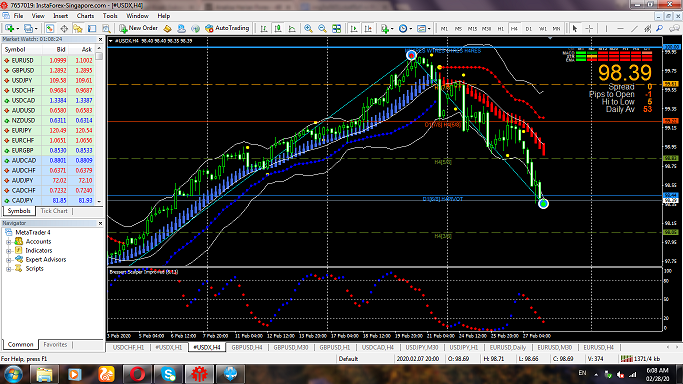Toggle the Market Watch panel toolbar button
The image size is (683, 384).
click(x=50, y=28)
